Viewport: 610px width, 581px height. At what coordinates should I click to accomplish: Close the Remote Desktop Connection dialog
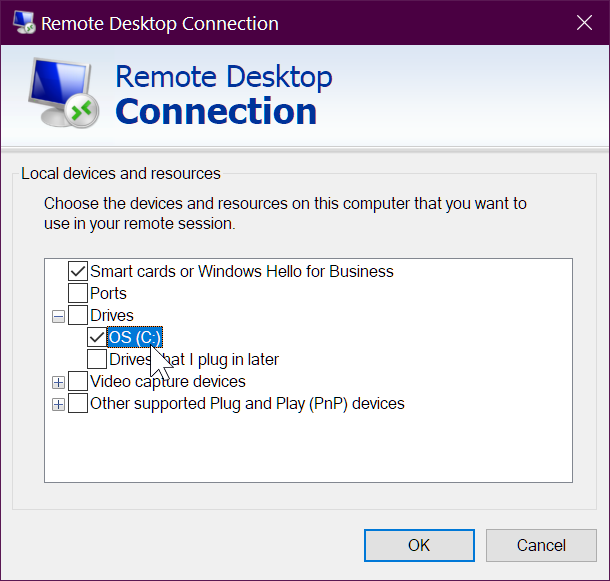(584, 23)
